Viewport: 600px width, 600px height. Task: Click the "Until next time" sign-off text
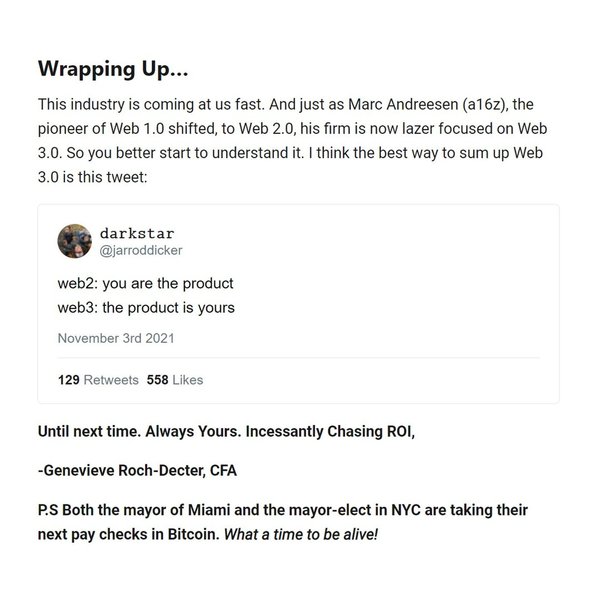pyautogui.click(x=90, y=434)
